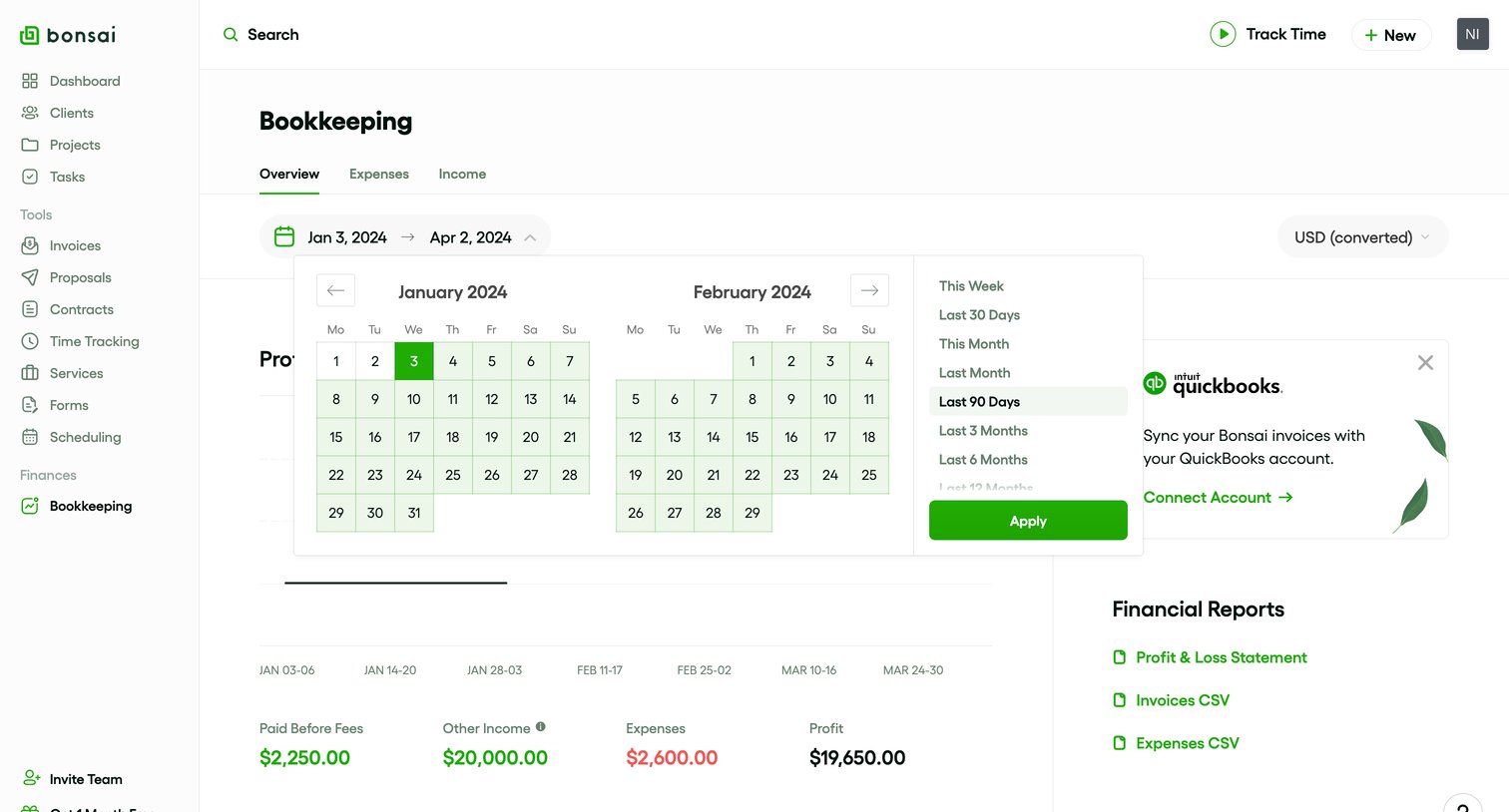Screen dimensions: 1509x812
Task: Choose the Last 6 Months preset
Action: 983,459
